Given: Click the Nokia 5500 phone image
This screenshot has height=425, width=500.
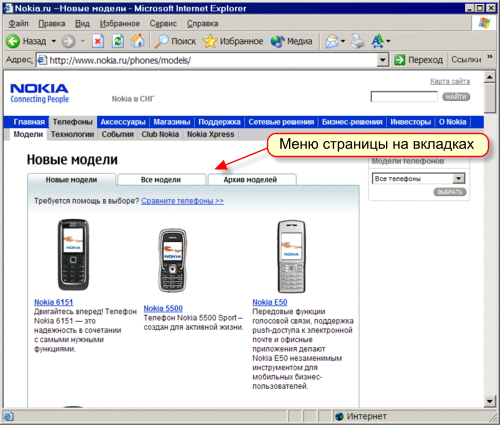Looking at the screenshot, I should click(172, 260).
